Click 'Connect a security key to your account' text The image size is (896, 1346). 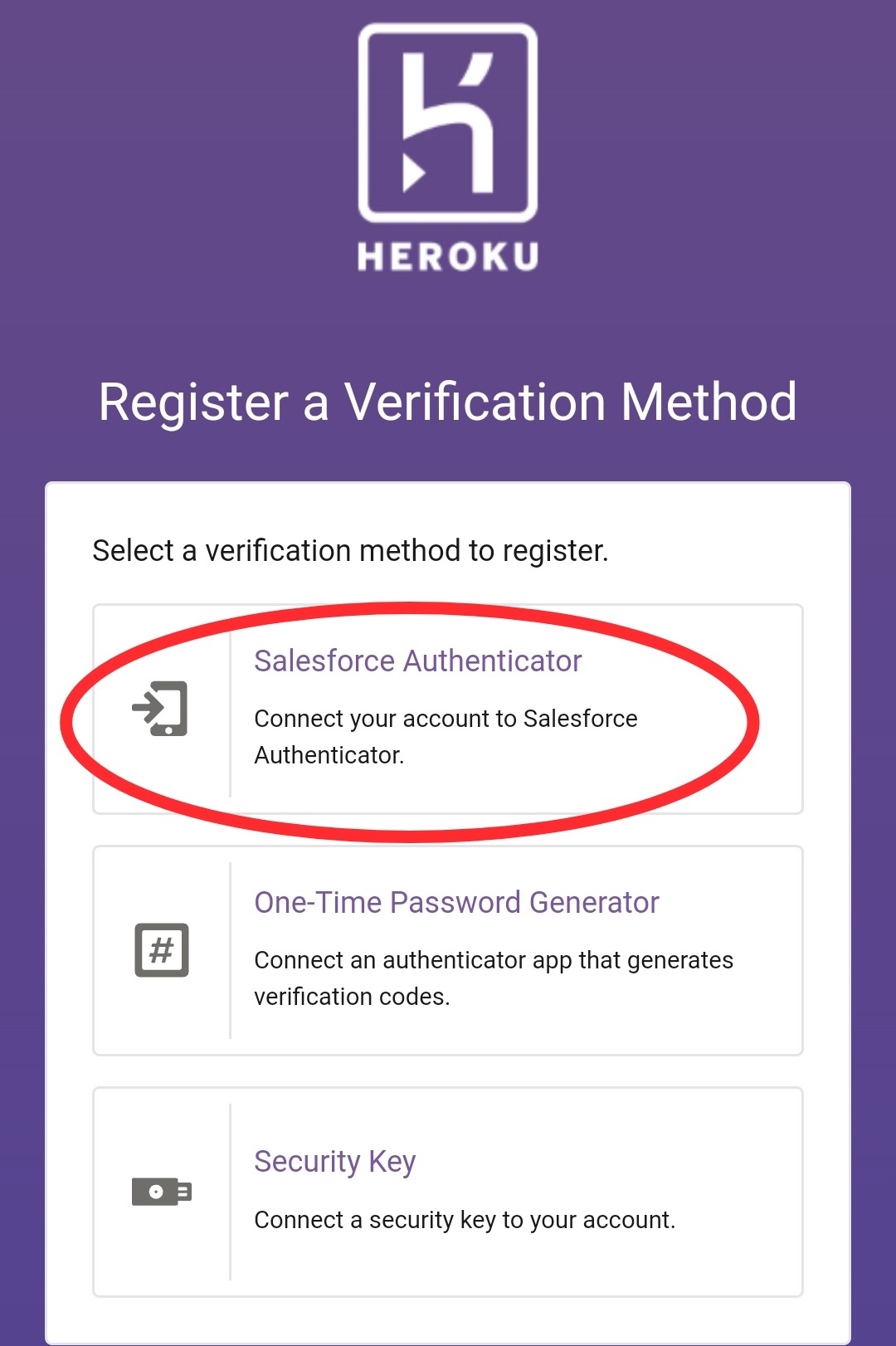465,1220
